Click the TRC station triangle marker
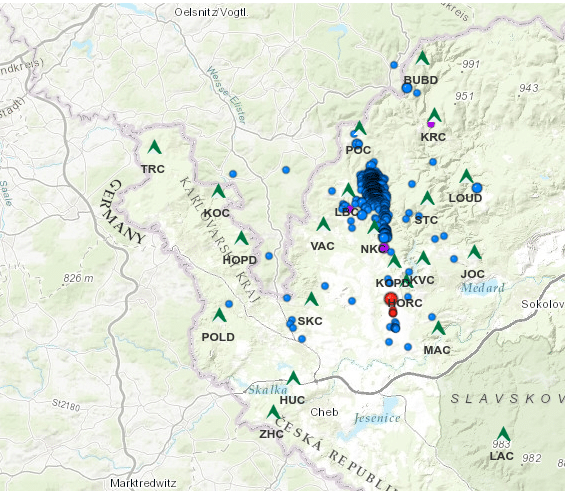The height and width of the screenshot is (491, 565). [155, 147]
